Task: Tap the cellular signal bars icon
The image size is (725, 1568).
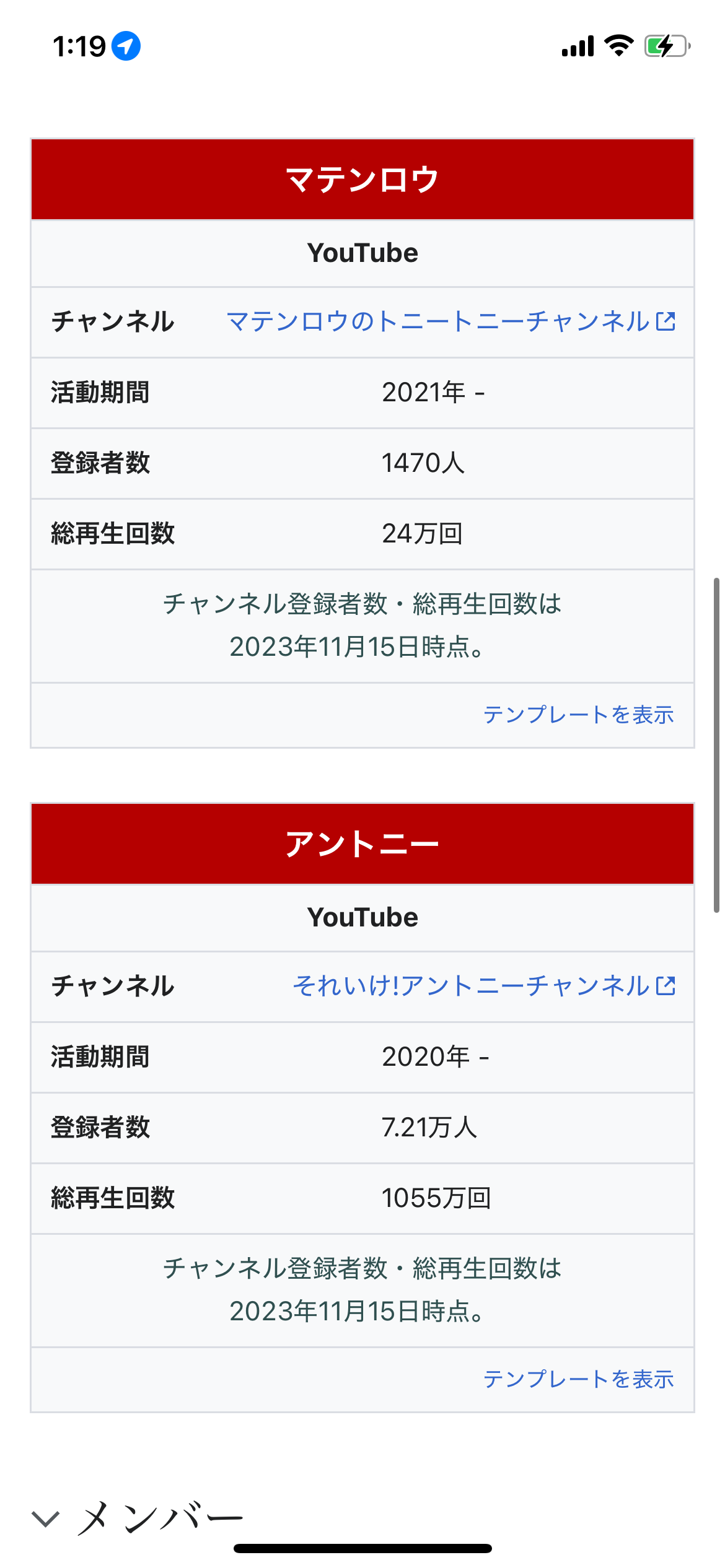Action: [x=578, y=46]
